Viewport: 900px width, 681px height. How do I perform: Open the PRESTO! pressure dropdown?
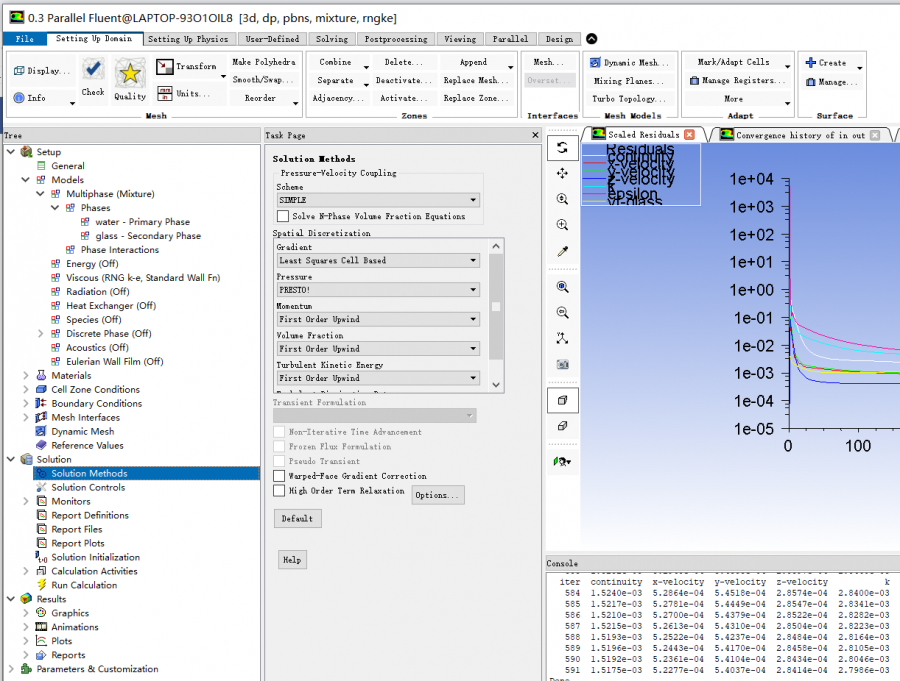376,290
